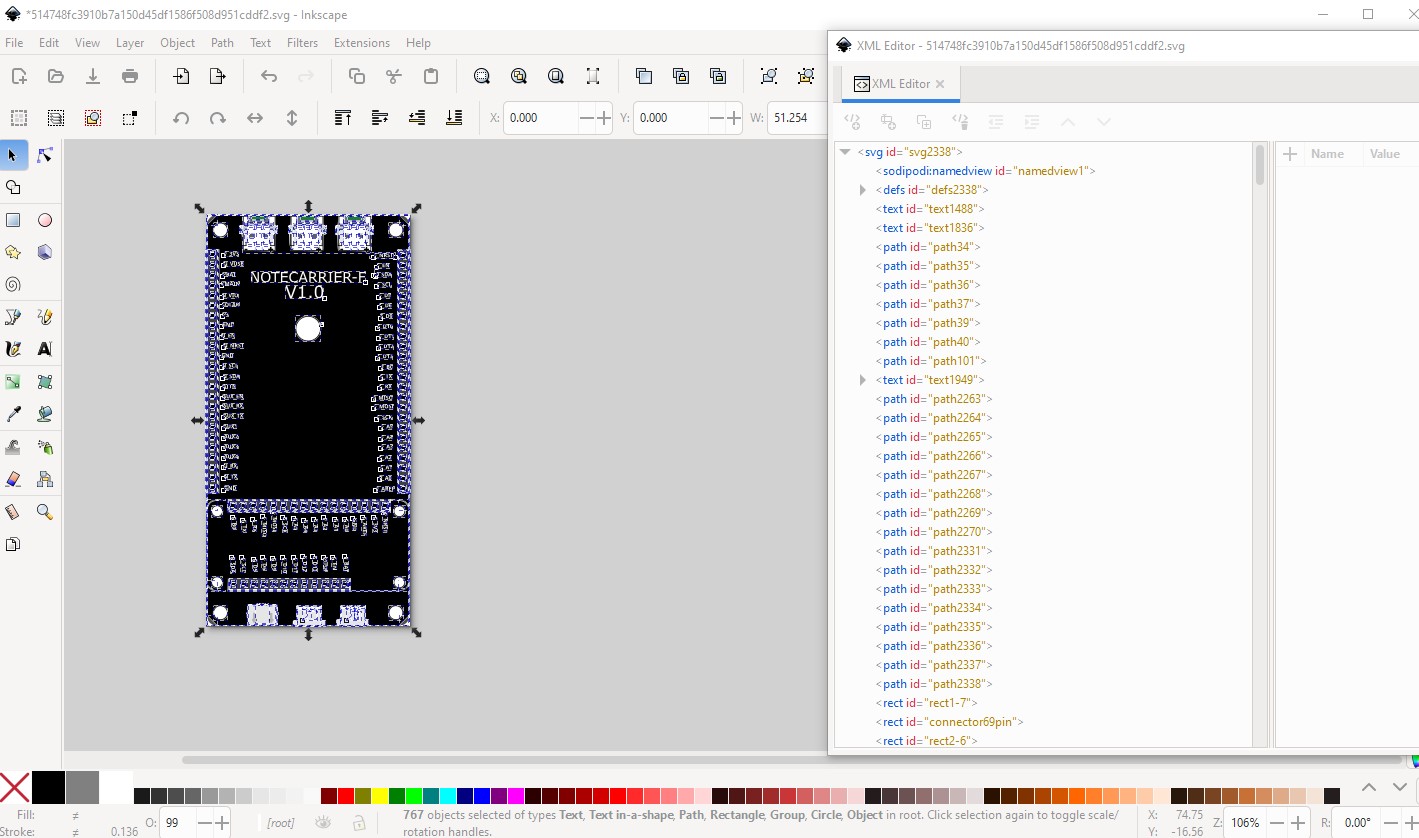The height and width of the screenshot is (838, 1419).
Task: Toggle layer lock icon in status bar
Action: pyautogui.click(x=358, y=822)
